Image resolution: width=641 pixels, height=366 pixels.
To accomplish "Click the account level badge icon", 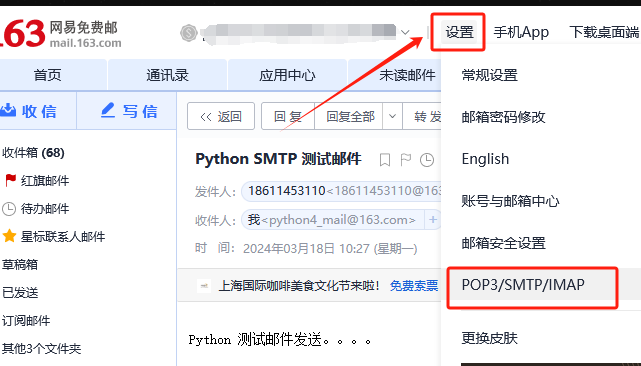I will pos(188,33).
